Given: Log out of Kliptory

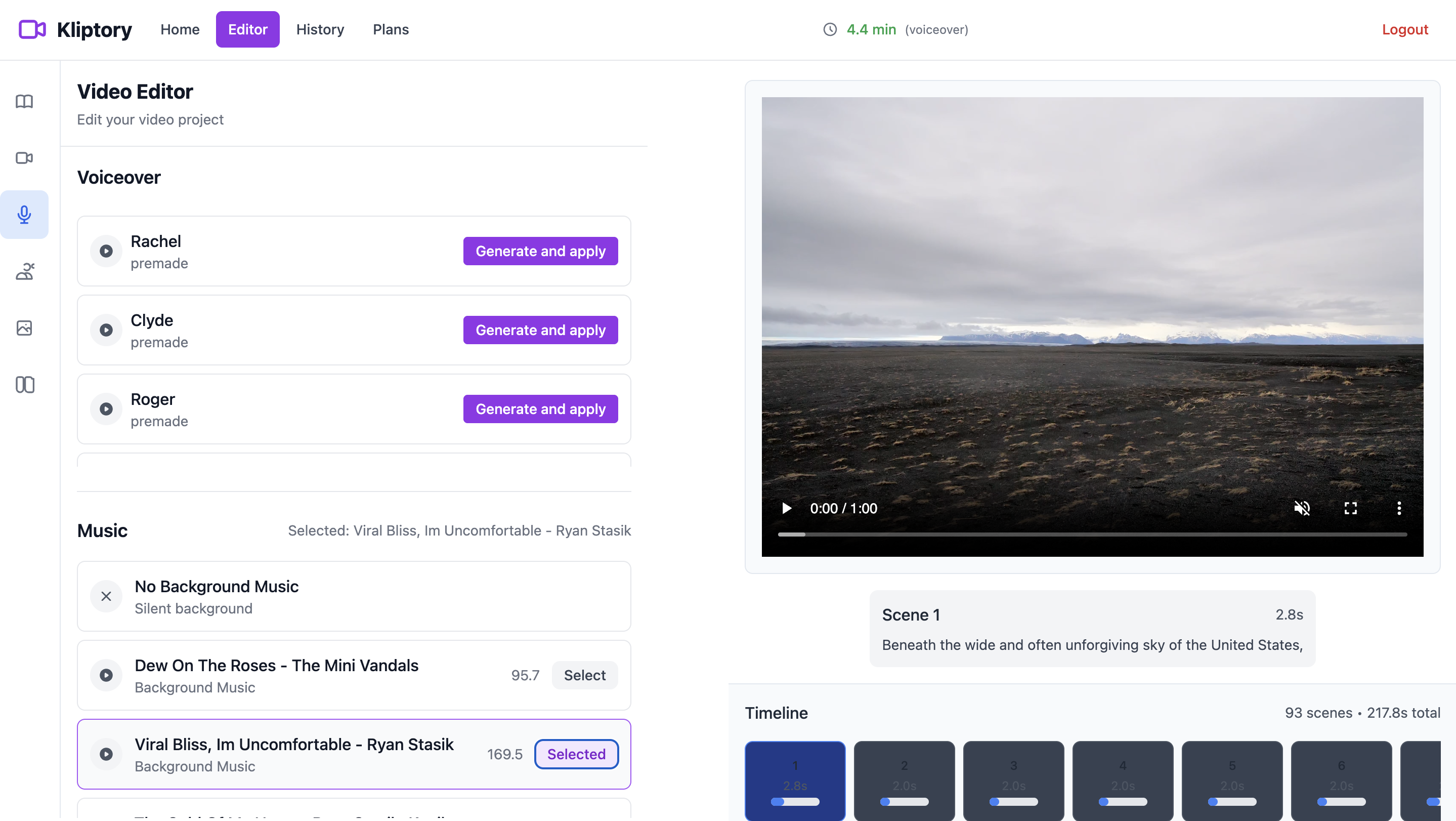Looking at the screenshot, I should (1404, 29).
